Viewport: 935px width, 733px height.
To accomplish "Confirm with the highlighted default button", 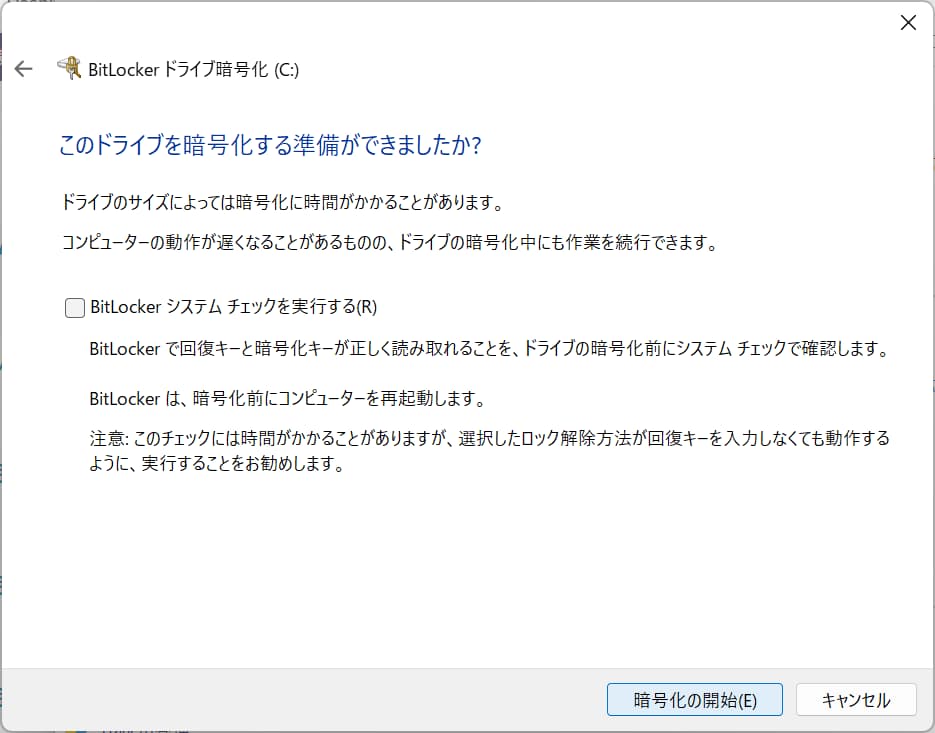I will point(694,700).
